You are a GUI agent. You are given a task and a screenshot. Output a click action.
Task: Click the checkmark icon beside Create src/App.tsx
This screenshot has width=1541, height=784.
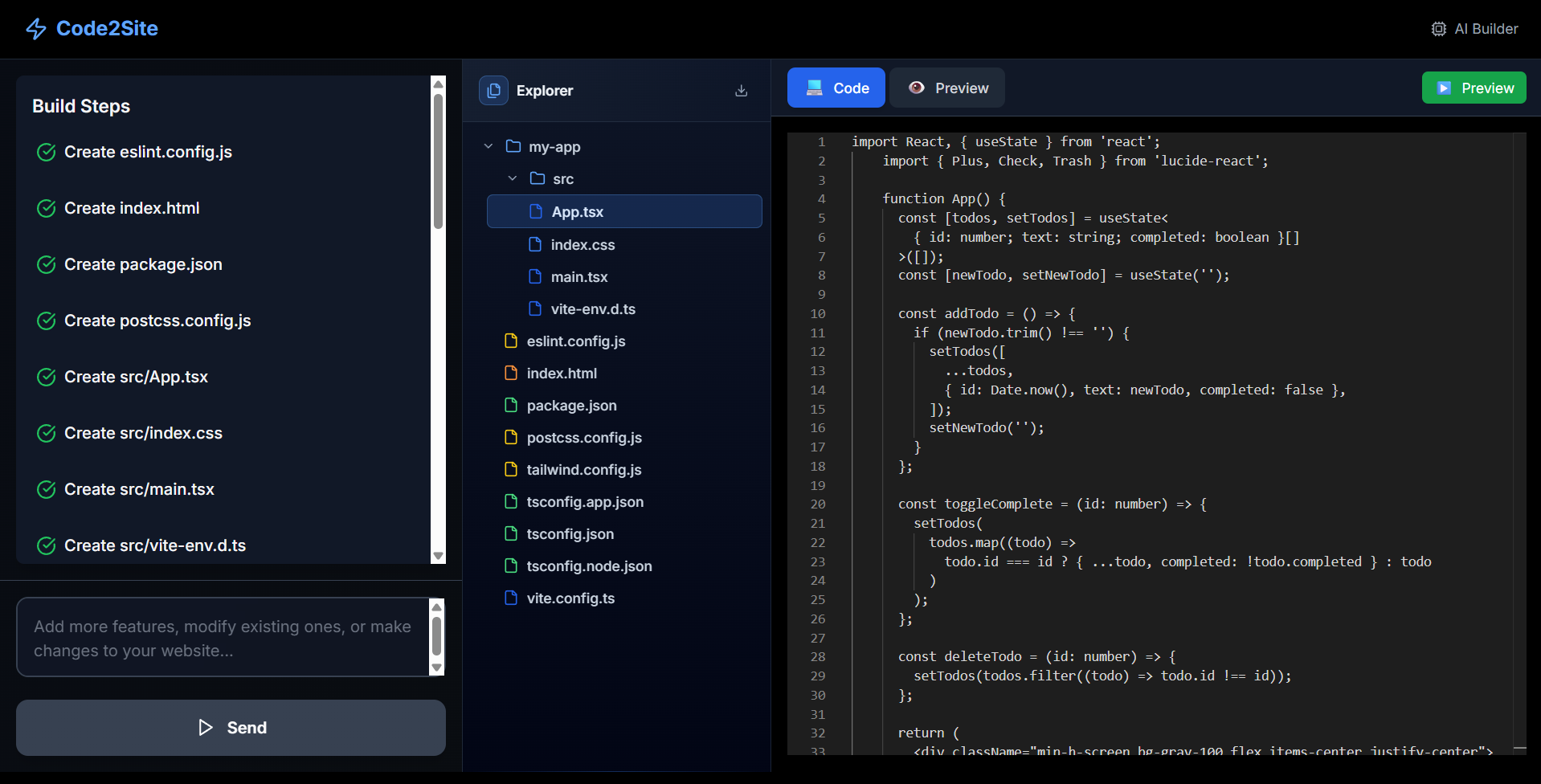point(47,377)
